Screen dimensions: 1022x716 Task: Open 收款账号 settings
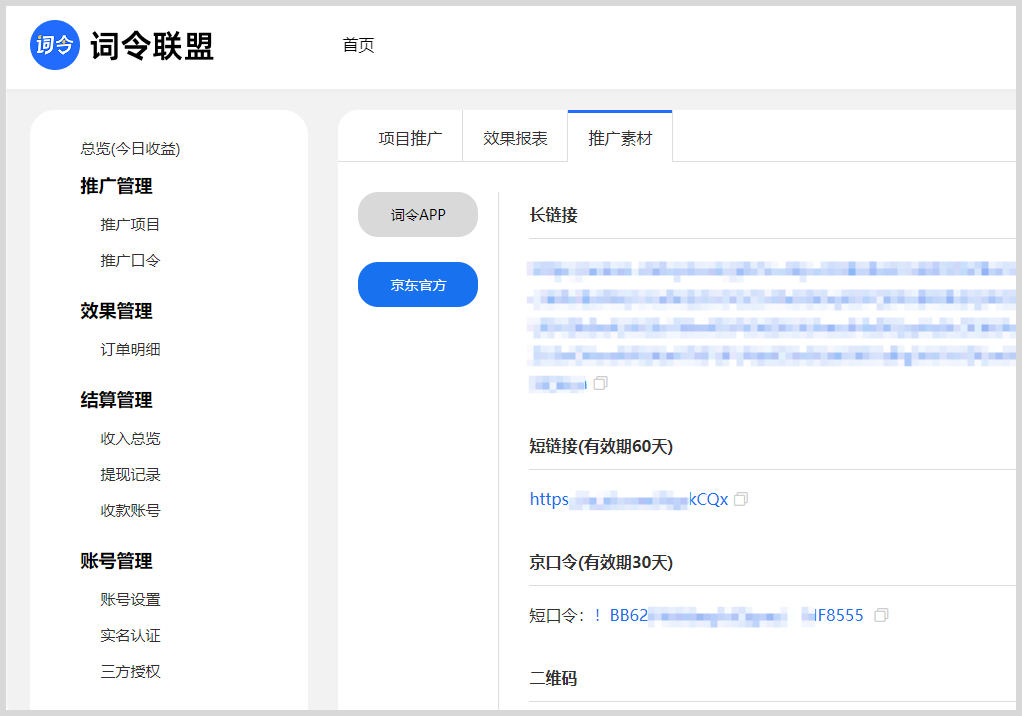(x=131, y=511)
